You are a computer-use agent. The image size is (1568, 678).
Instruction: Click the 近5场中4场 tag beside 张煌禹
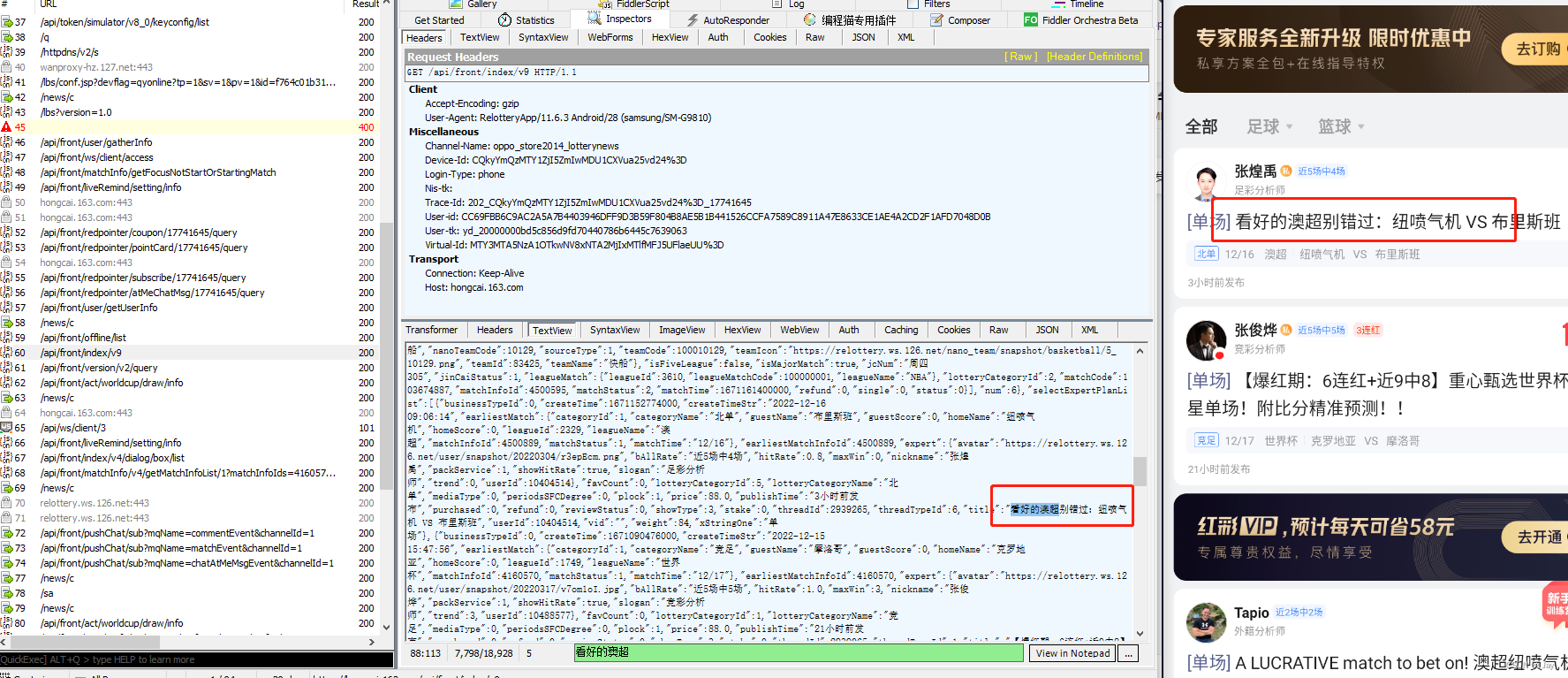pos(1321,171)
